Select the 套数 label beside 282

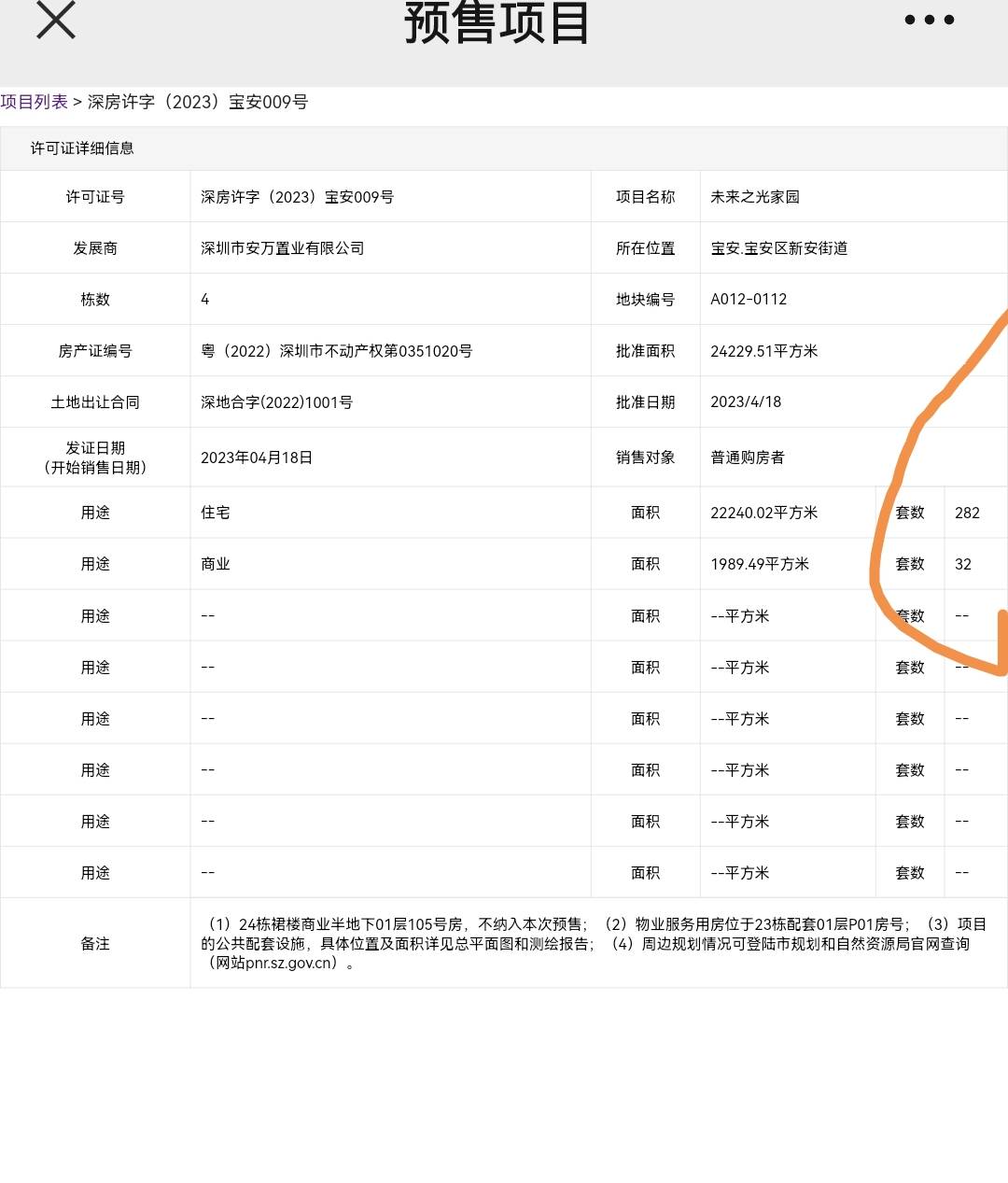[x=910, y=513]
